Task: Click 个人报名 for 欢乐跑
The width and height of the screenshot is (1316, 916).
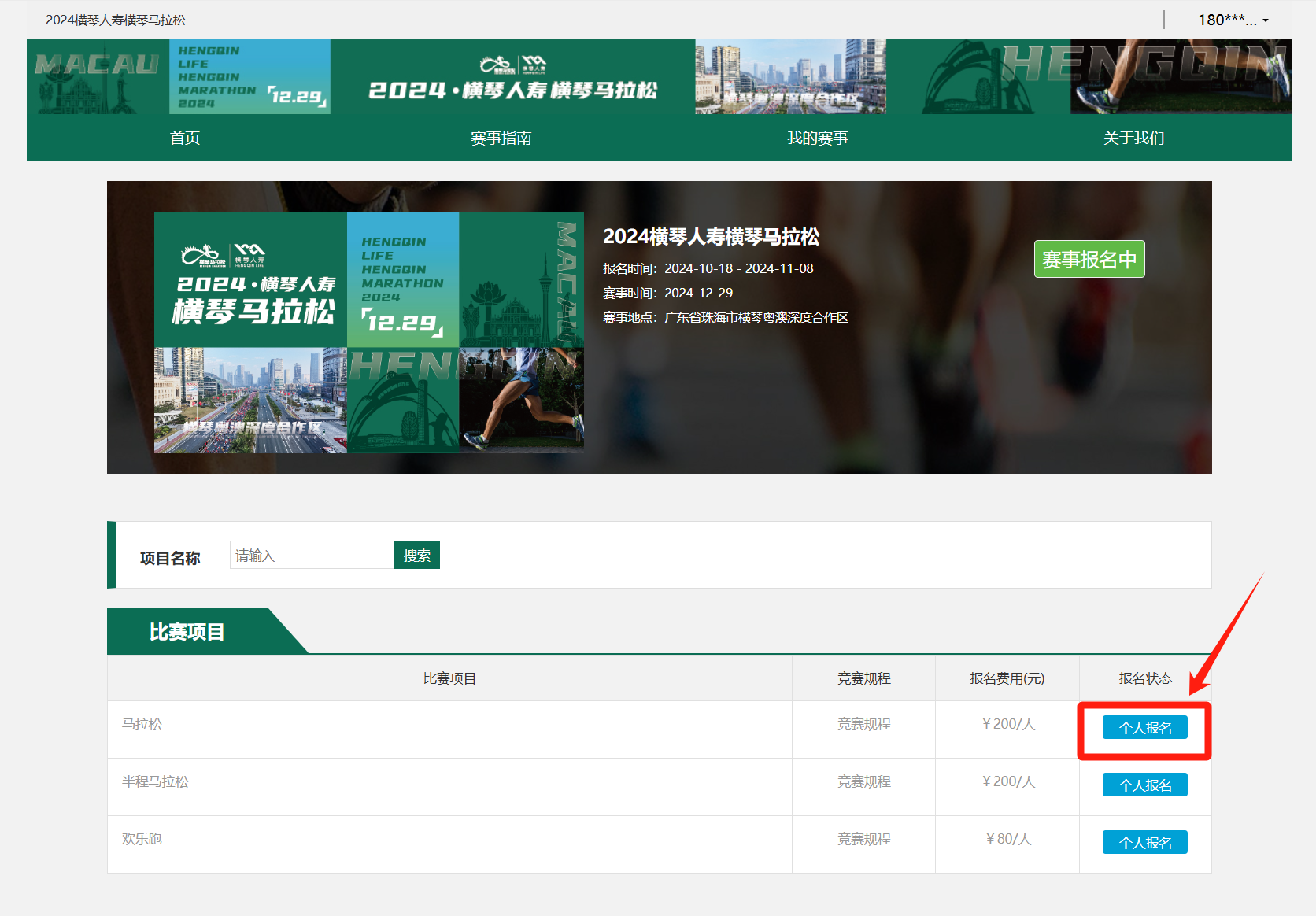Action: [x=1145, y=843]
